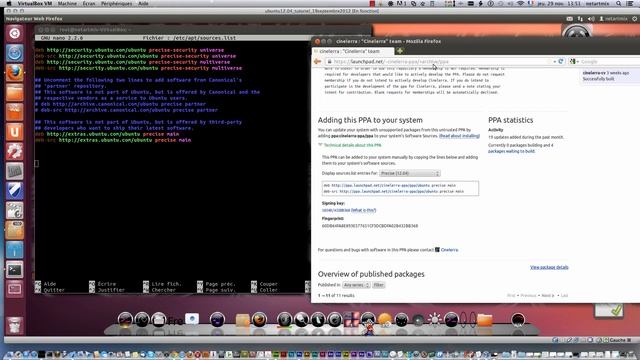Click the package box icon in bottom dock
The width and height of the screenshot is (640, 360).
(242, 320)
